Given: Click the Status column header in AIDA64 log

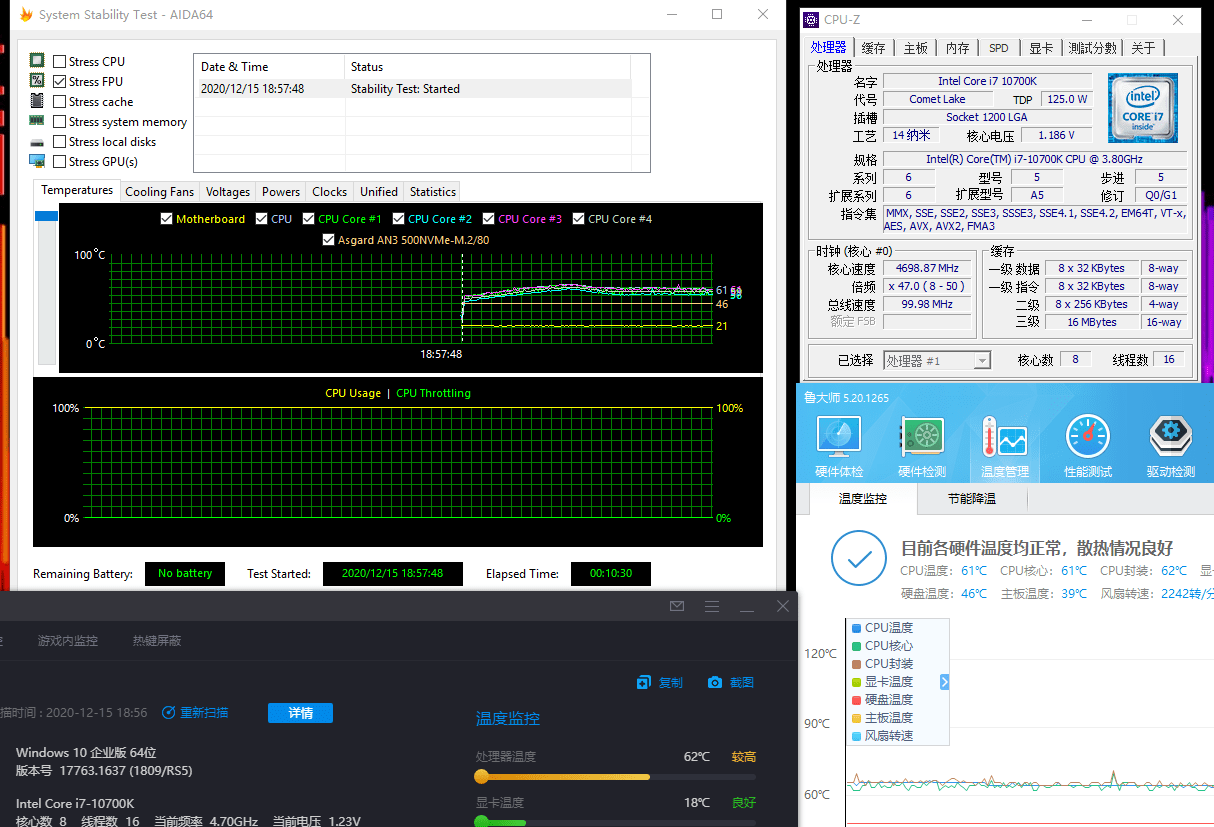Looking at the screenshot, I should pos(487,67).
